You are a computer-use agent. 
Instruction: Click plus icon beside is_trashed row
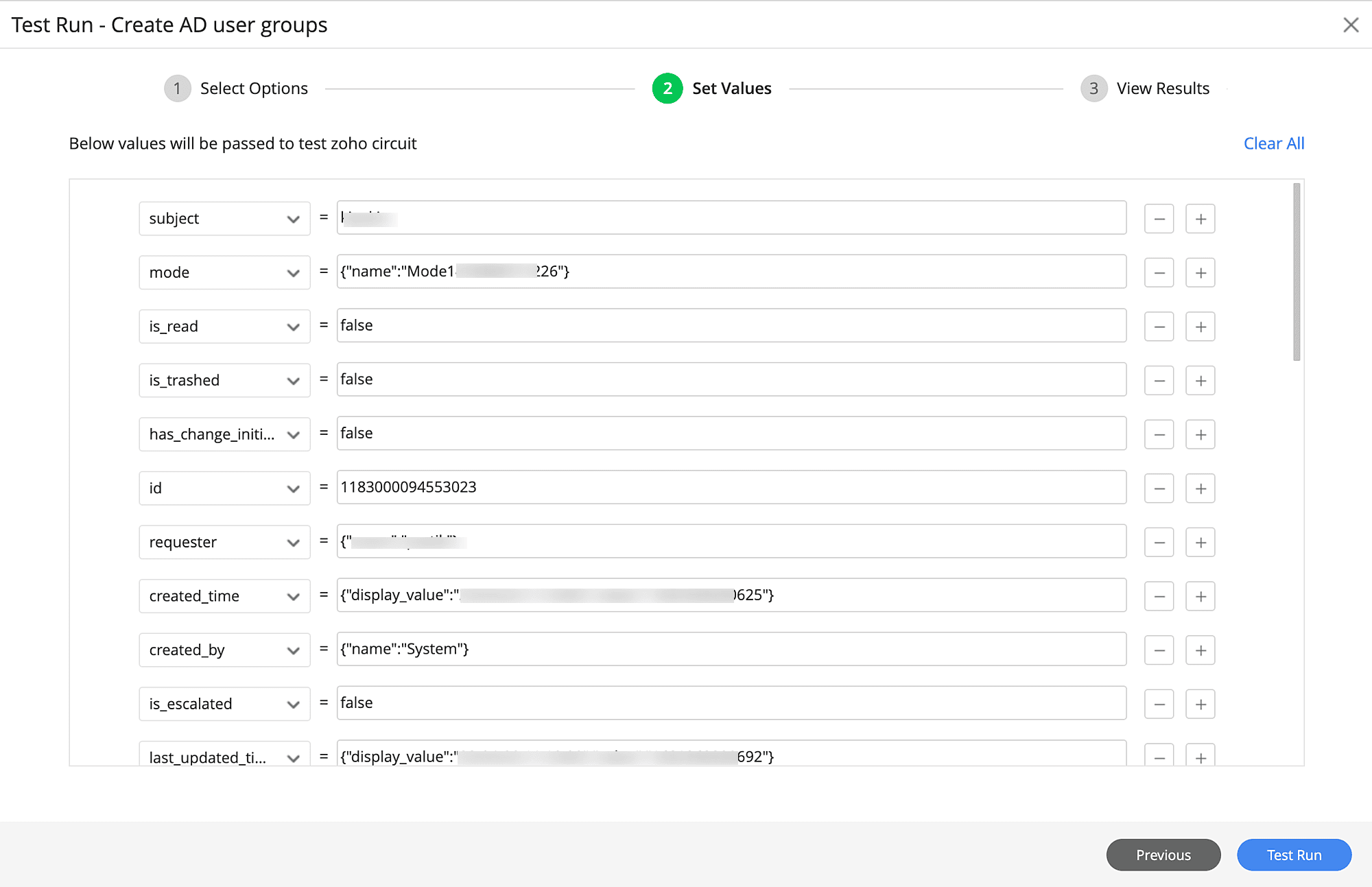(x=1200, y=381)
